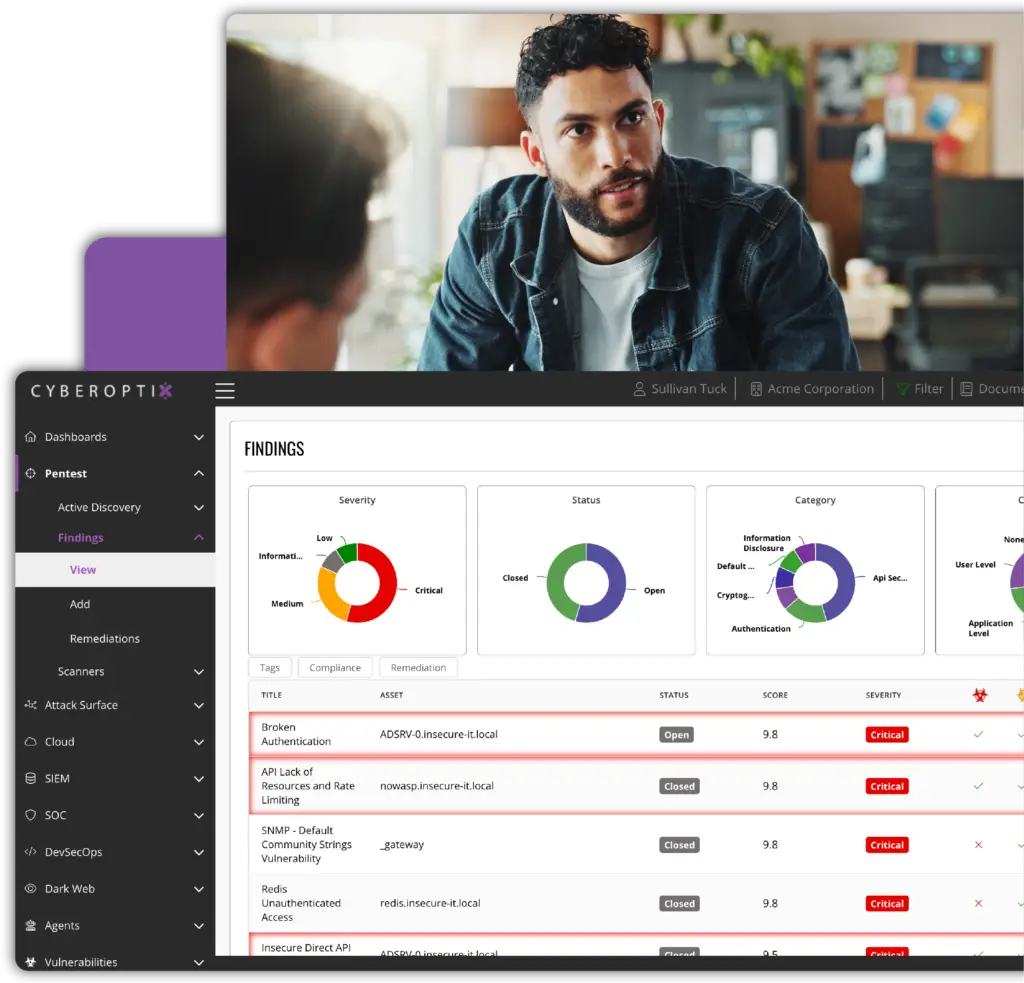Select the Compliance tab
This screenshot has width=1024, height=983.
pyautogui.click(x=335, y=668)
